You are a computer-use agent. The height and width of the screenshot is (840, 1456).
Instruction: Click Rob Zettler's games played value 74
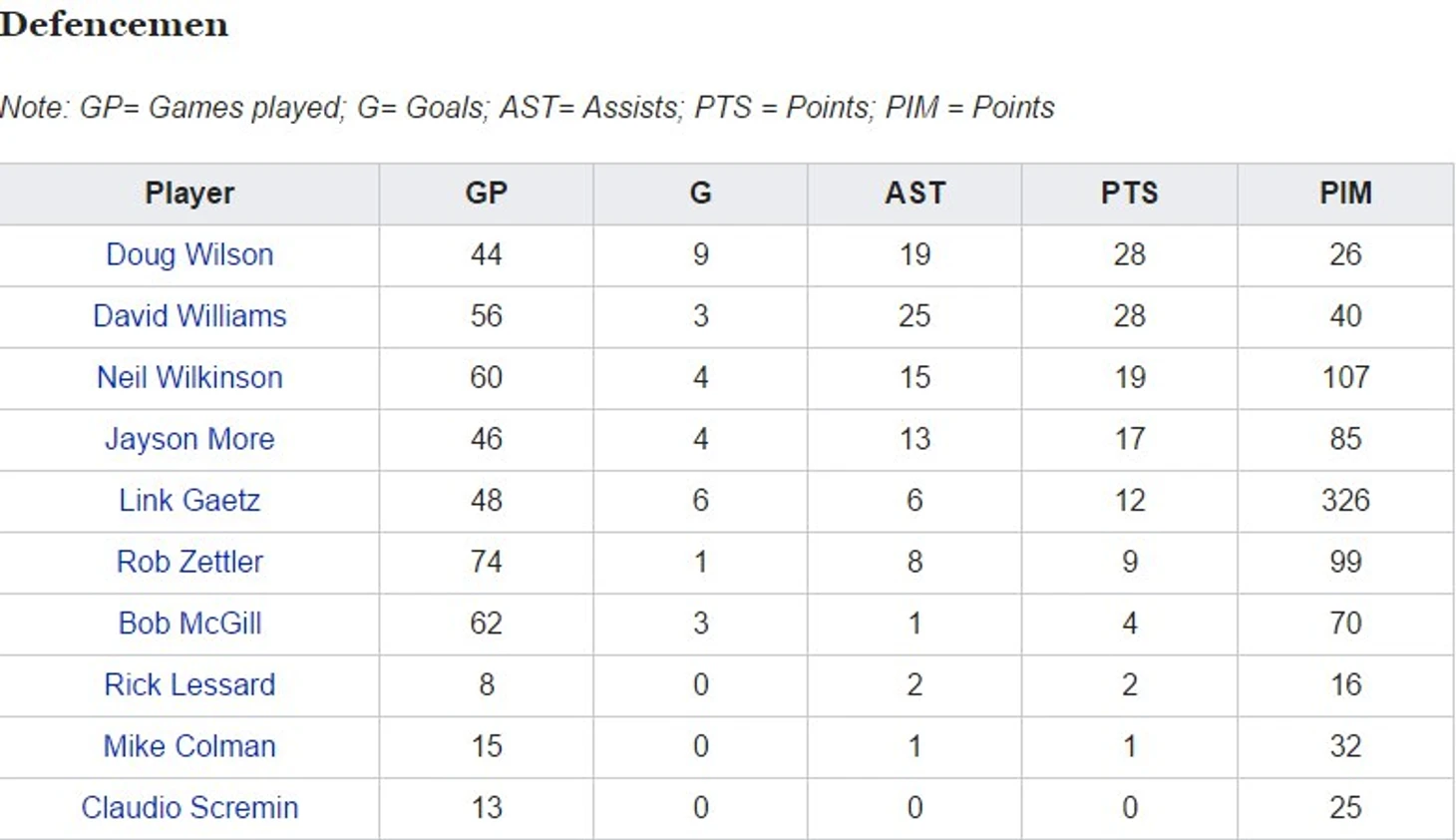(487, 562)
